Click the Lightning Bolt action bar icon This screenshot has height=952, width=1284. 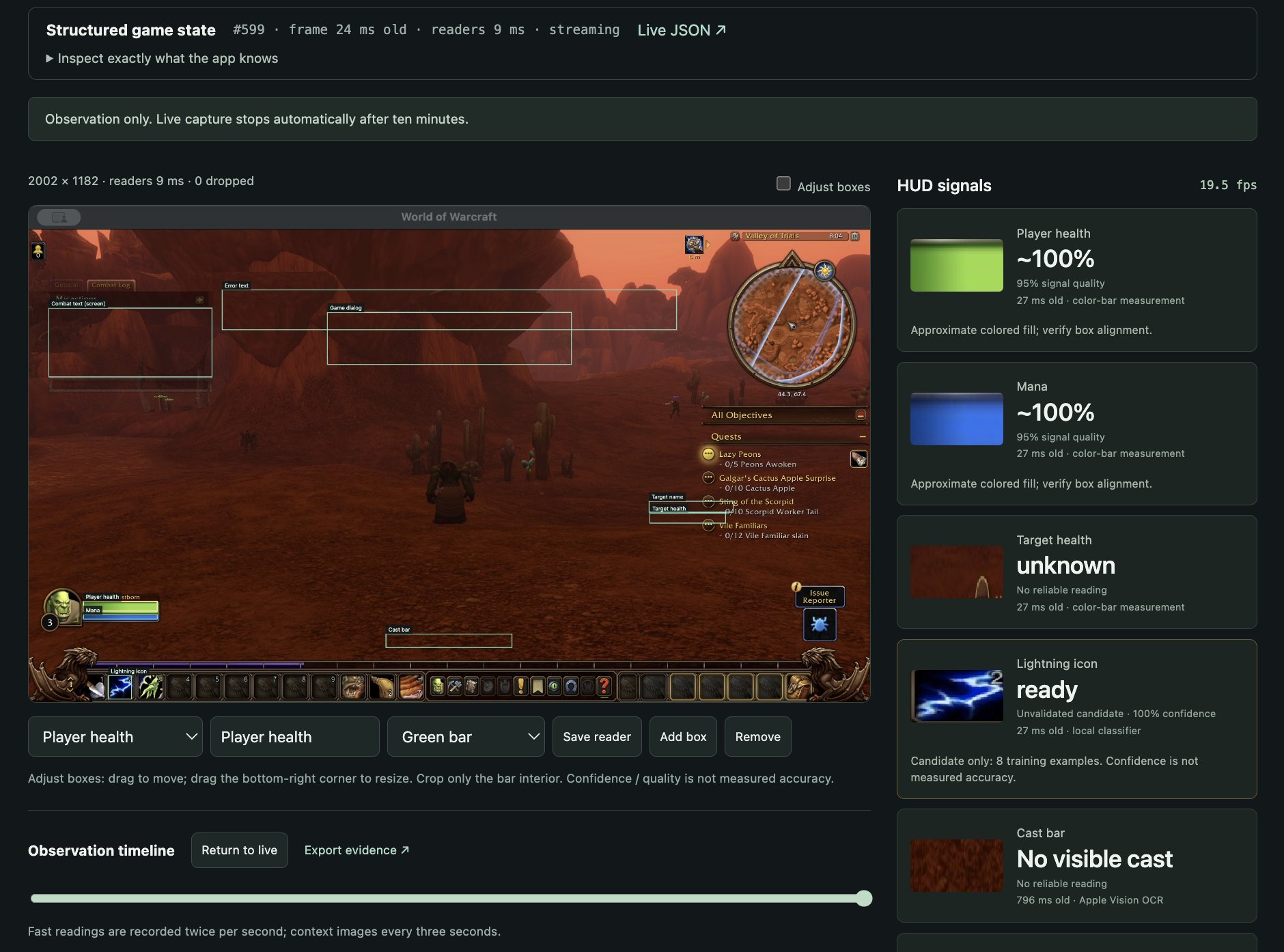point(120,688)
